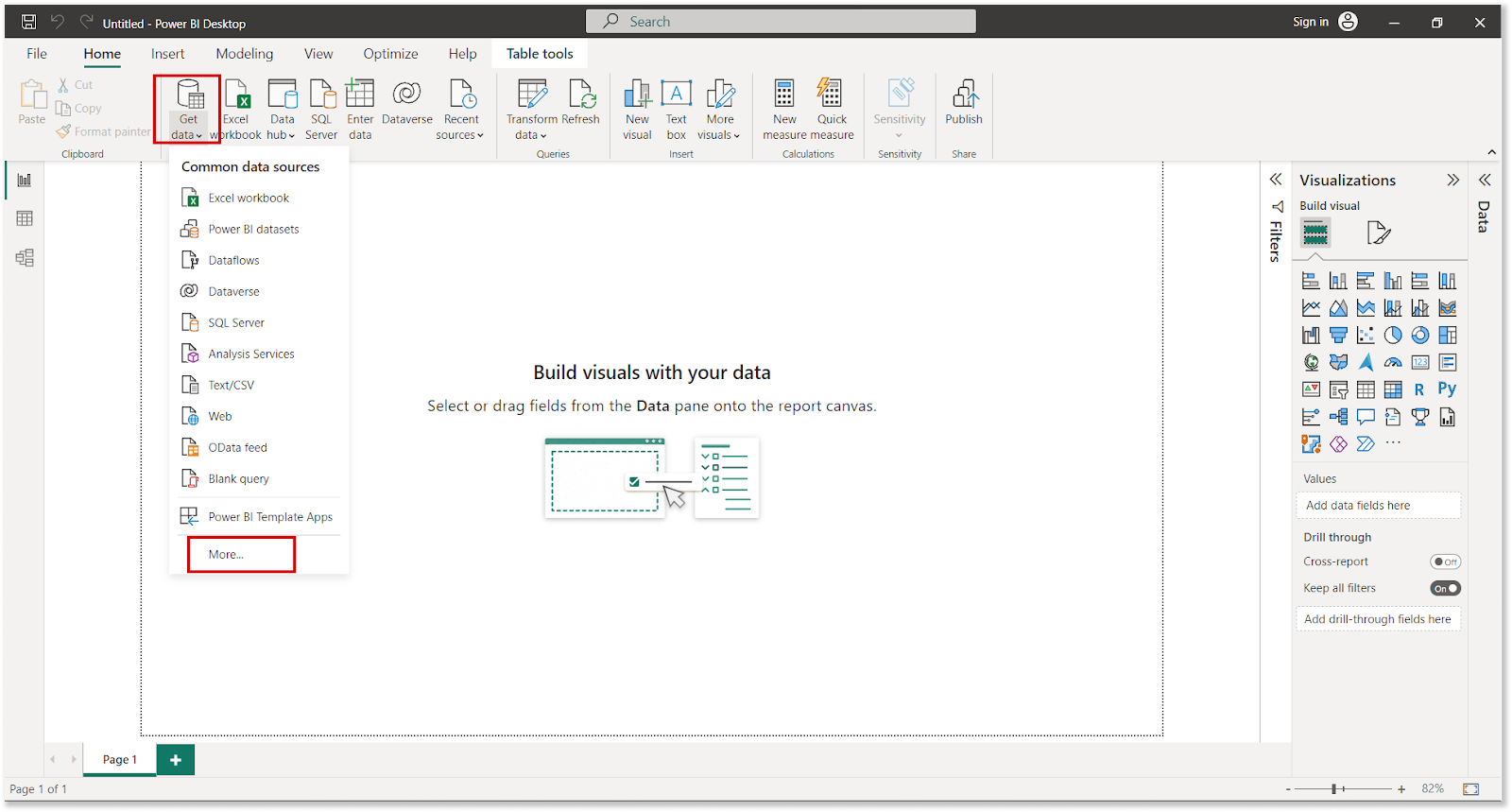Image resolution: width=1512 pixels, height=812 pixels.
Task: Switch to Report view in left sidebar
Action: point(25,180)
